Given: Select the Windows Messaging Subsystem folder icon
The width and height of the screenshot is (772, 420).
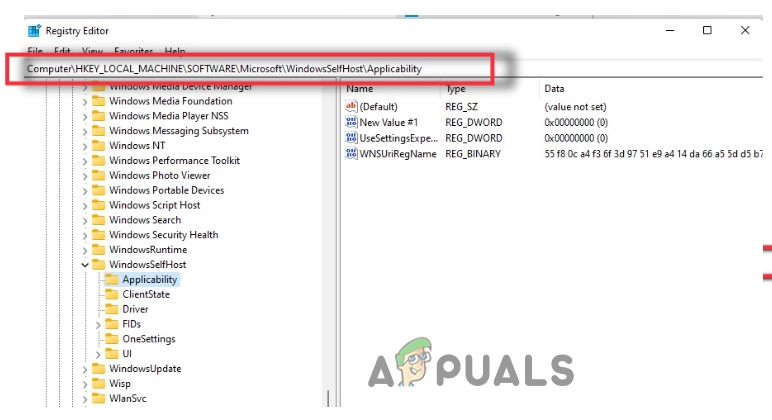Looking at the screenshot, I should click(99, 130).
